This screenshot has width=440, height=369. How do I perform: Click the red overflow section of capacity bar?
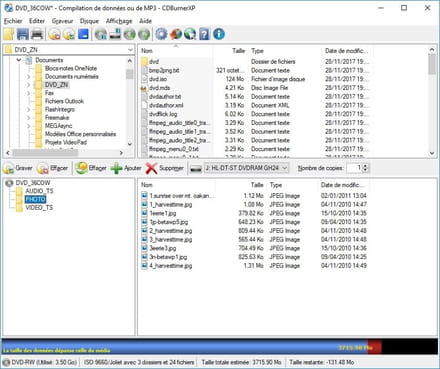pos(375,347)
